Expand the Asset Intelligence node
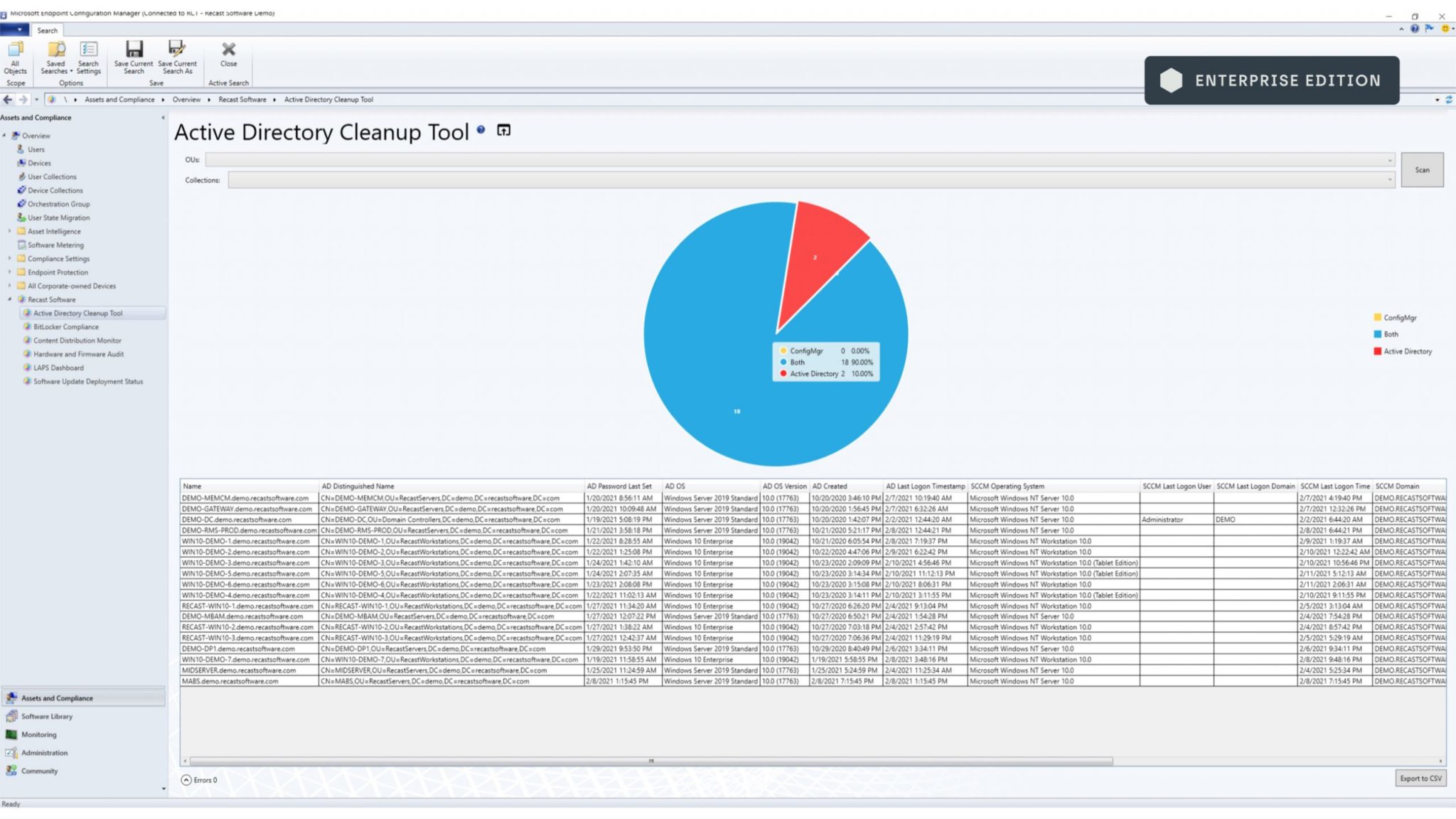1456x819 pixels. [9, 231]
